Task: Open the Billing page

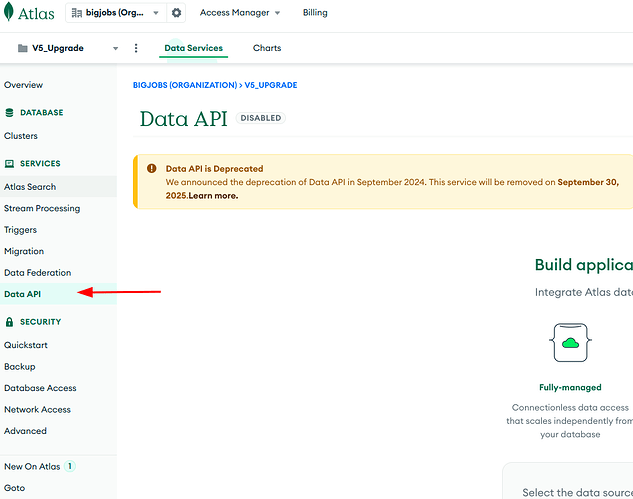Action: (x=315, y=13)
